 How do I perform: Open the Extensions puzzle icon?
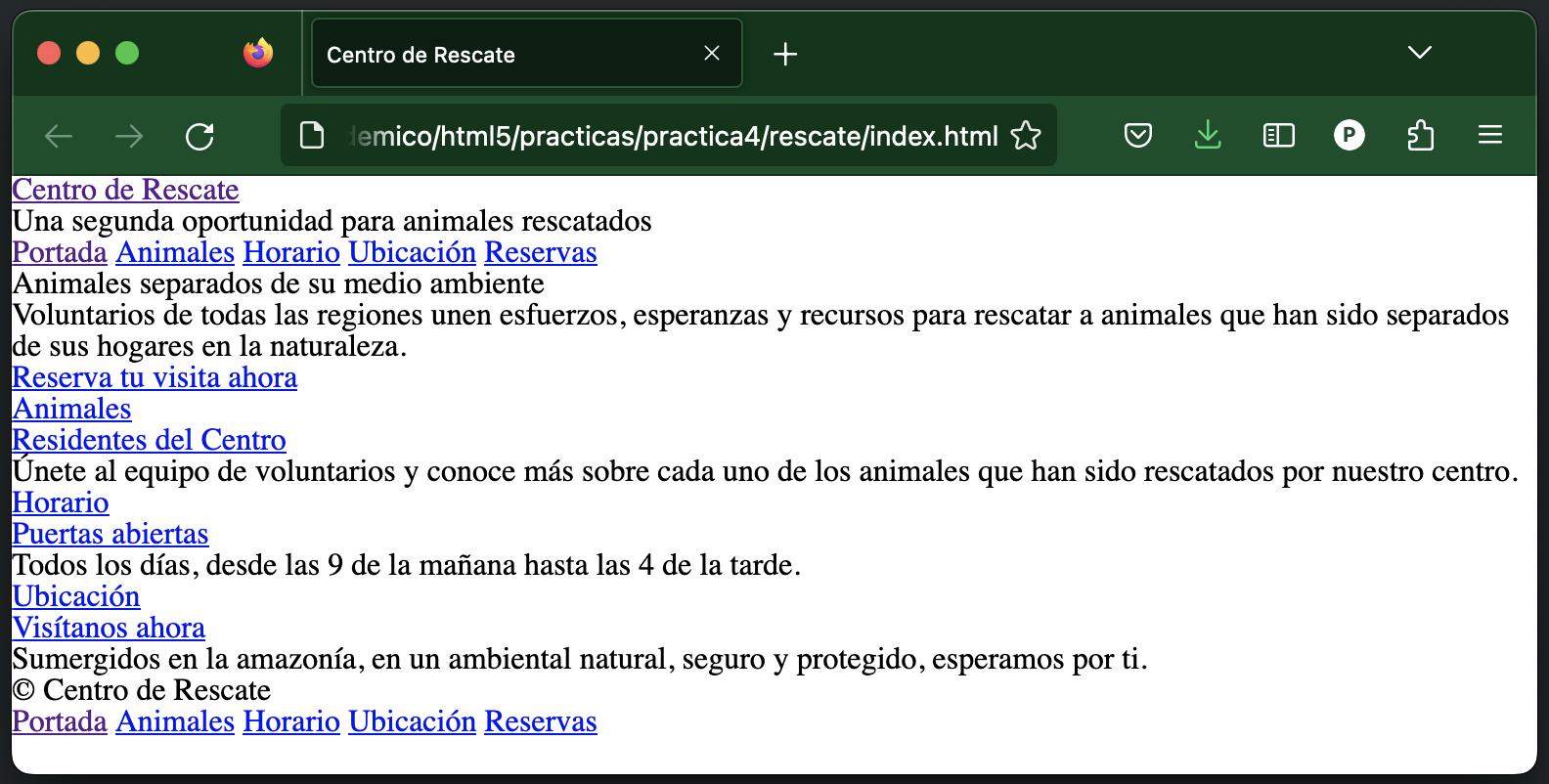1420,135
